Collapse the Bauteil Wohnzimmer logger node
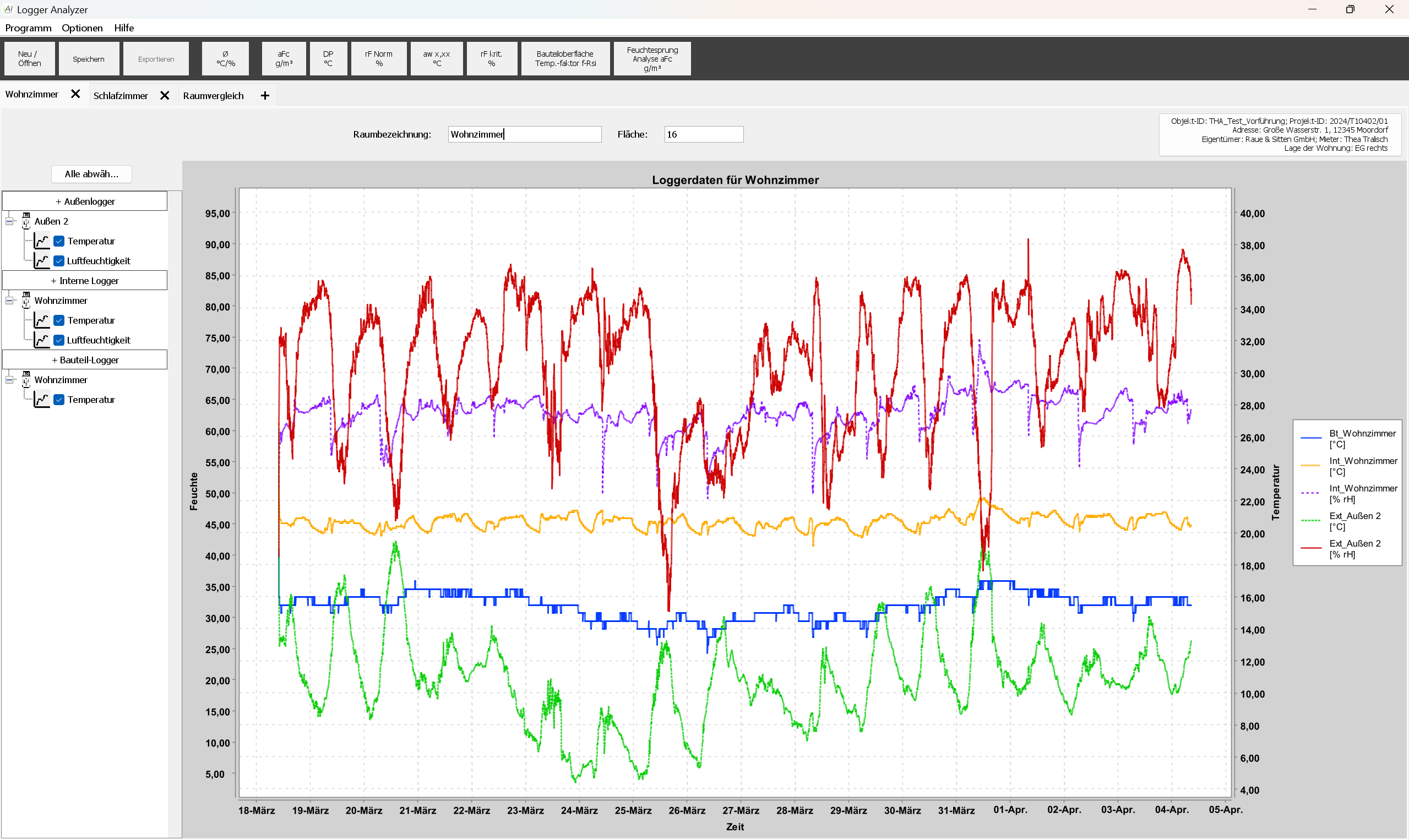1409x840 pixels. pos(9,380)
